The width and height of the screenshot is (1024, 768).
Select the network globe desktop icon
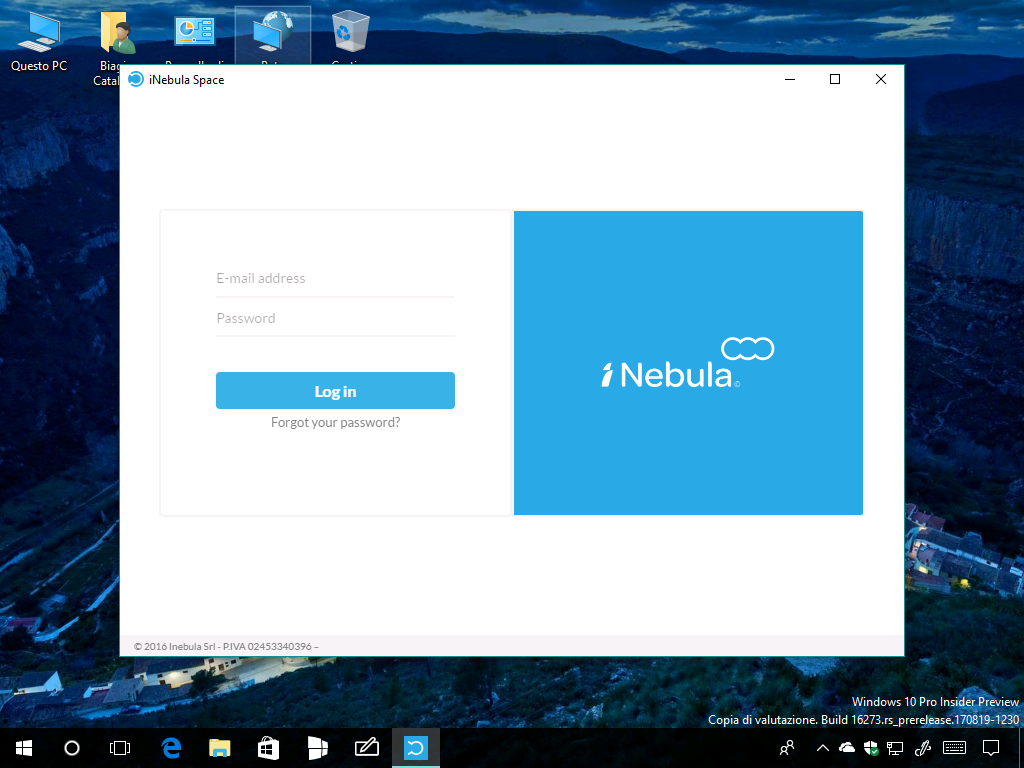(x=273, y=36)
